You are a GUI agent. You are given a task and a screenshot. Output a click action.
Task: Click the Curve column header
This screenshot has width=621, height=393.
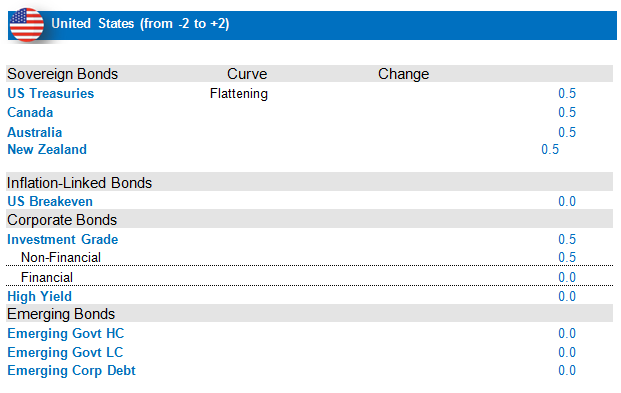coord(247,74)
